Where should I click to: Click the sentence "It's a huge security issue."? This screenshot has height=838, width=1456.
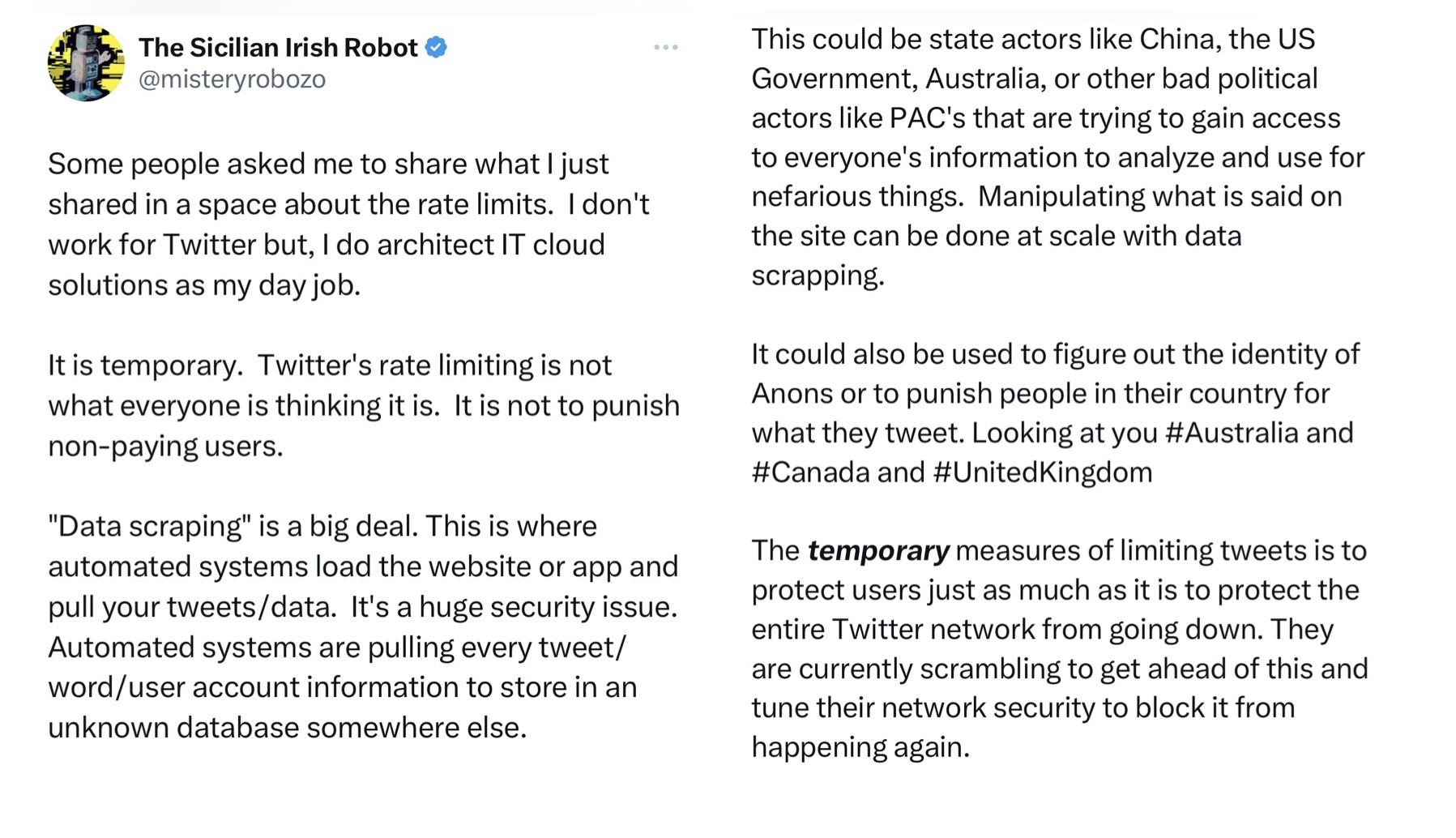pos(514,607)
